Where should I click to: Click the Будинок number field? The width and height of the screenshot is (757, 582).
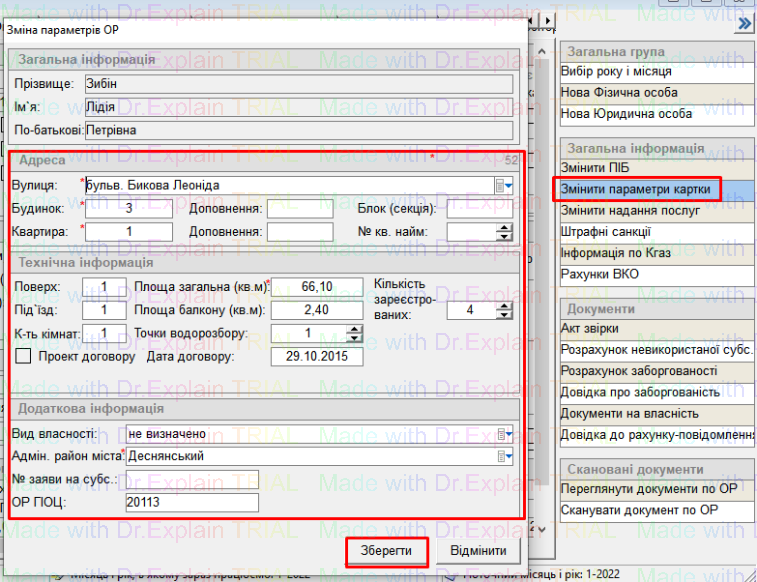click(x=129, y=209)
